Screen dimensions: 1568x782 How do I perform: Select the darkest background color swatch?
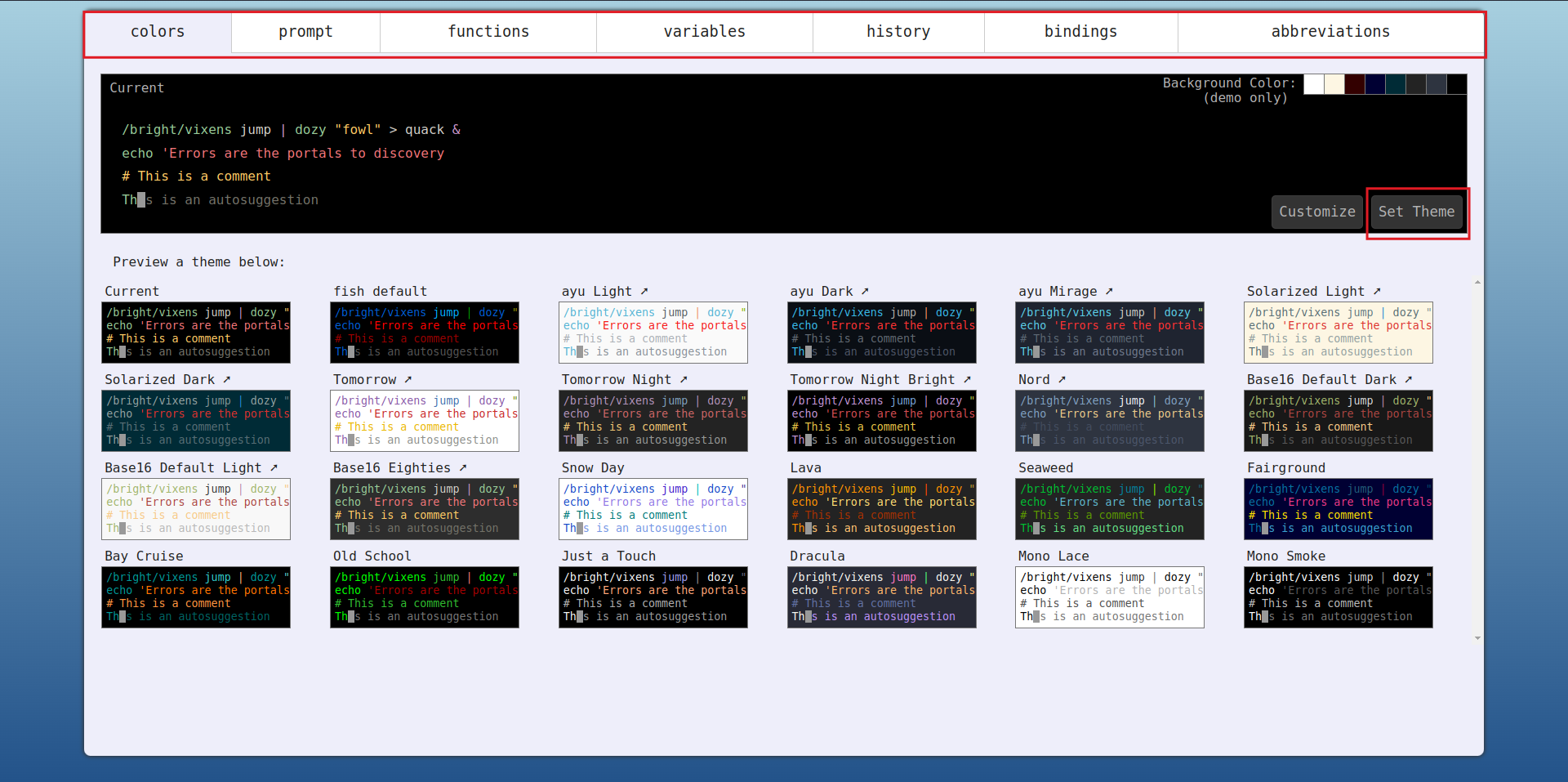click(1457, 84)
